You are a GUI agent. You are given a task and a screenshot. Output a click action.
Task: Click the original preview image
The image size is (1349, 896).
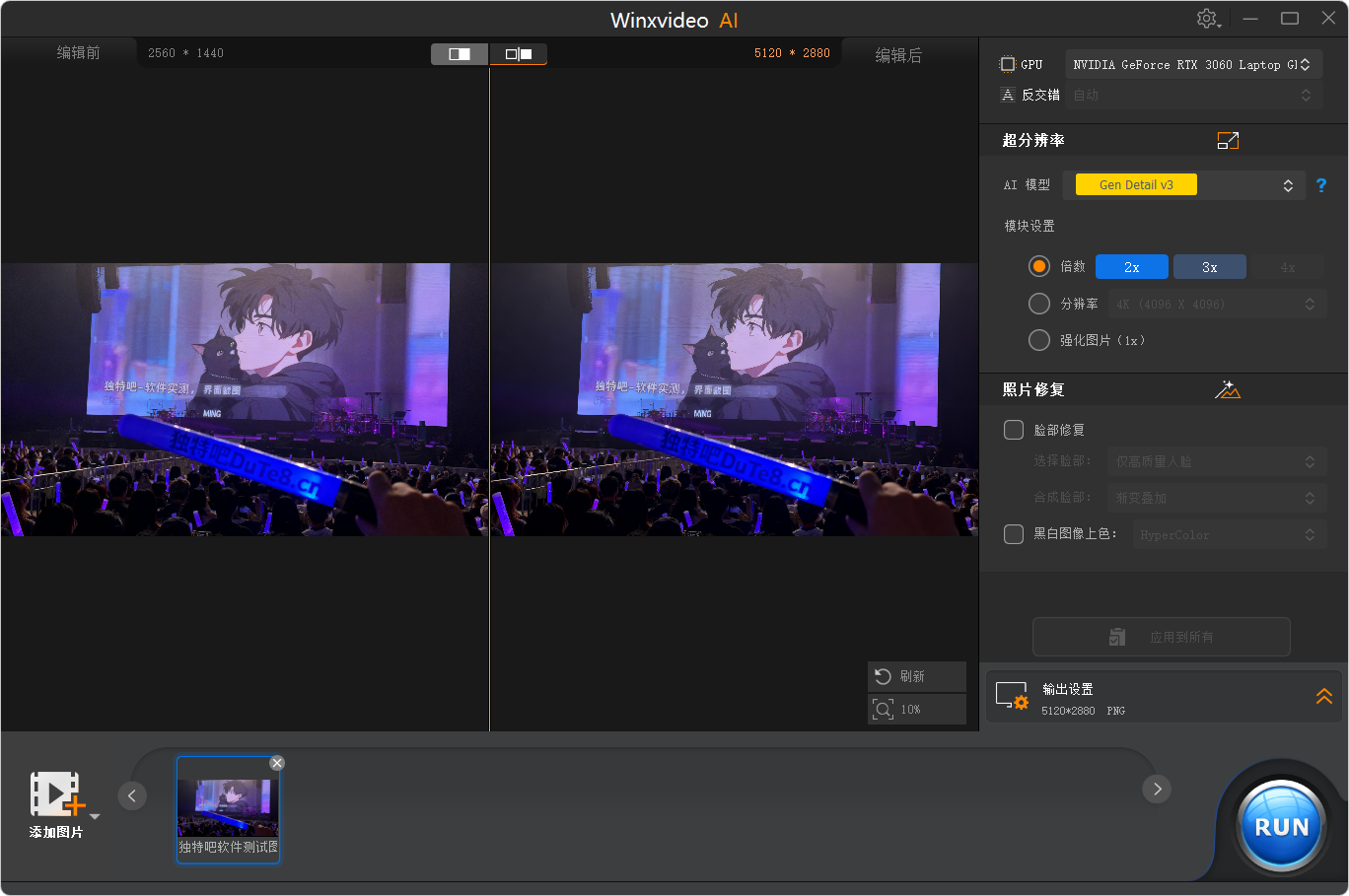(x=245, y=399)
